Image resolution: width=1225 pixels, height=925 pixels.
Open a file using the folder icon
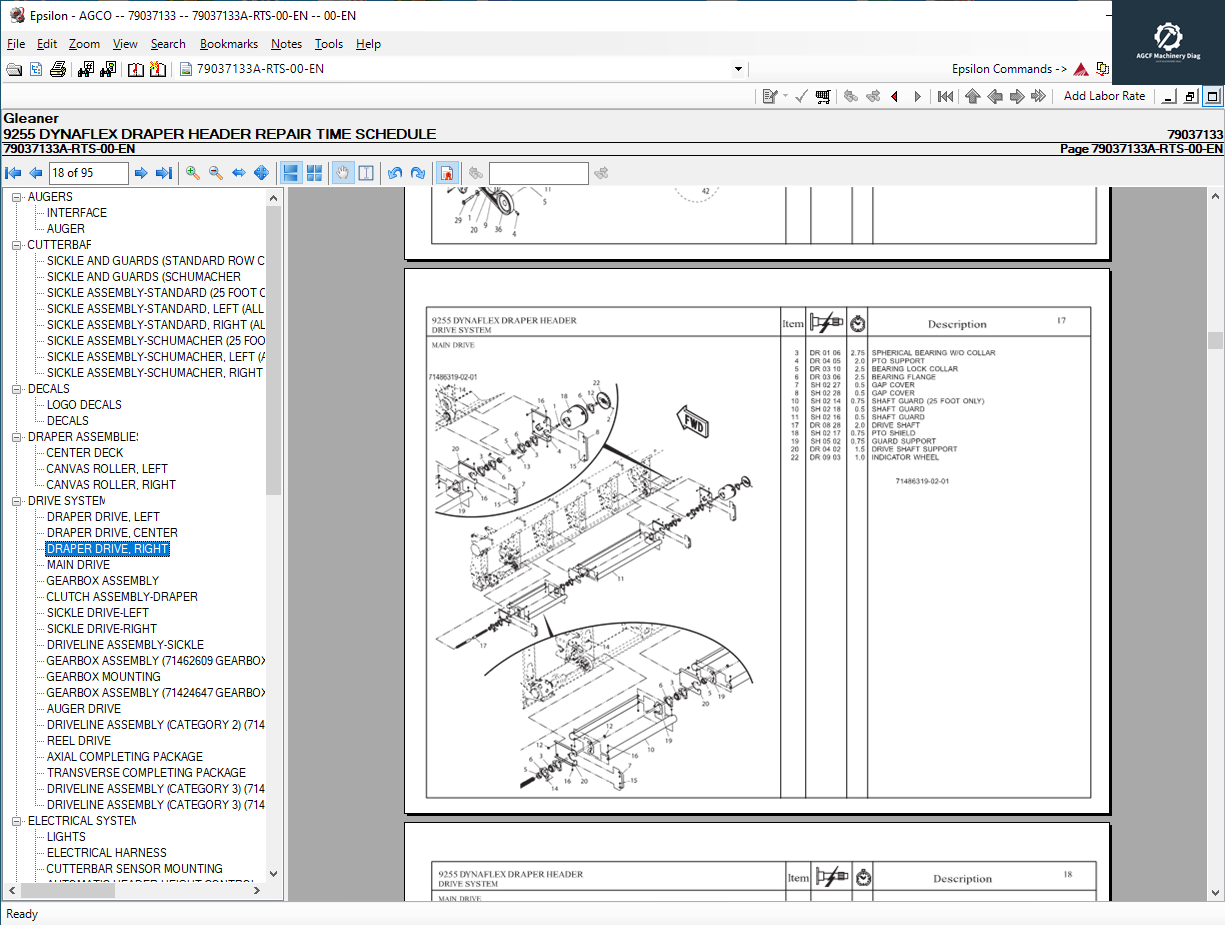(14, 68)
